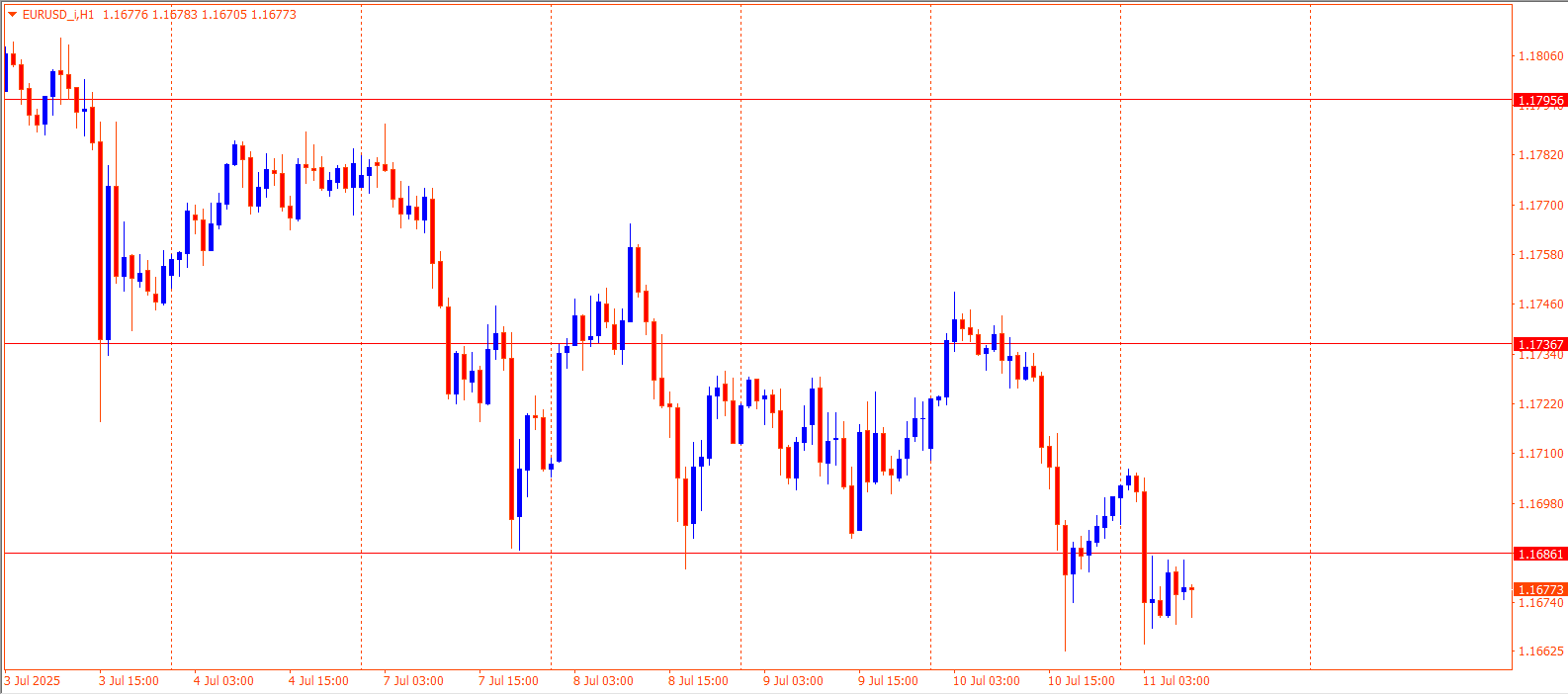Select the red 1.16861 price level label
This screenshot has width=1568, height=695.
coord(1540,554)
